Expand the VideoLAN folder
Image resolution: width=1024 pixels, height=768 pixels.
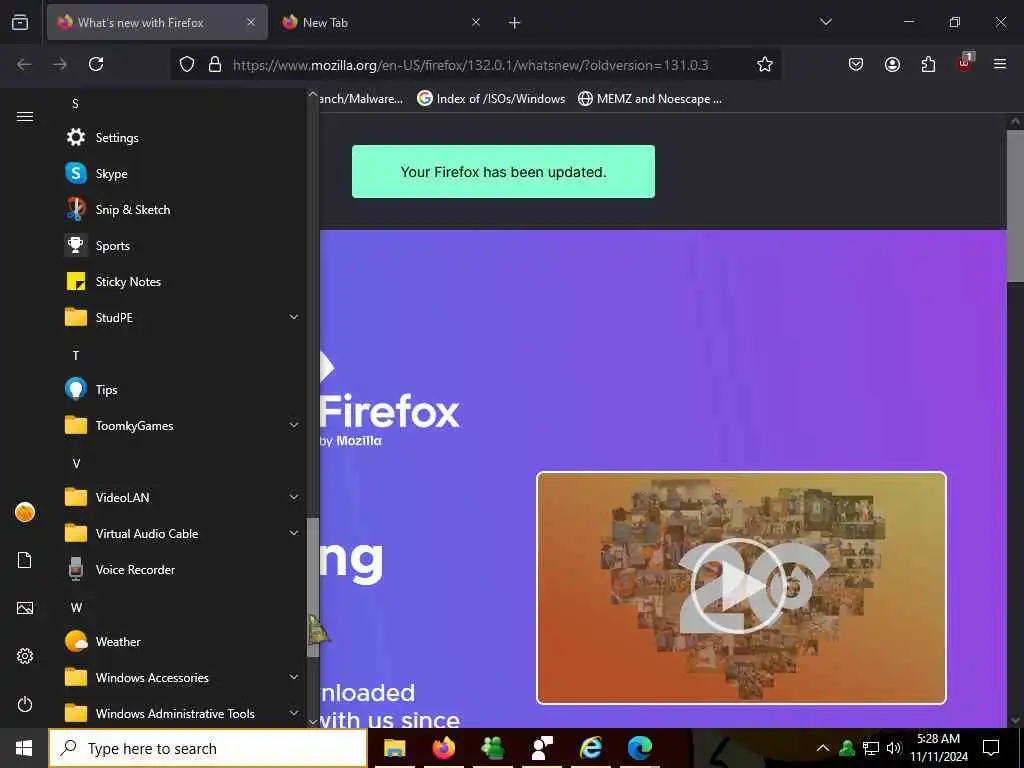[x=183, y=498]
